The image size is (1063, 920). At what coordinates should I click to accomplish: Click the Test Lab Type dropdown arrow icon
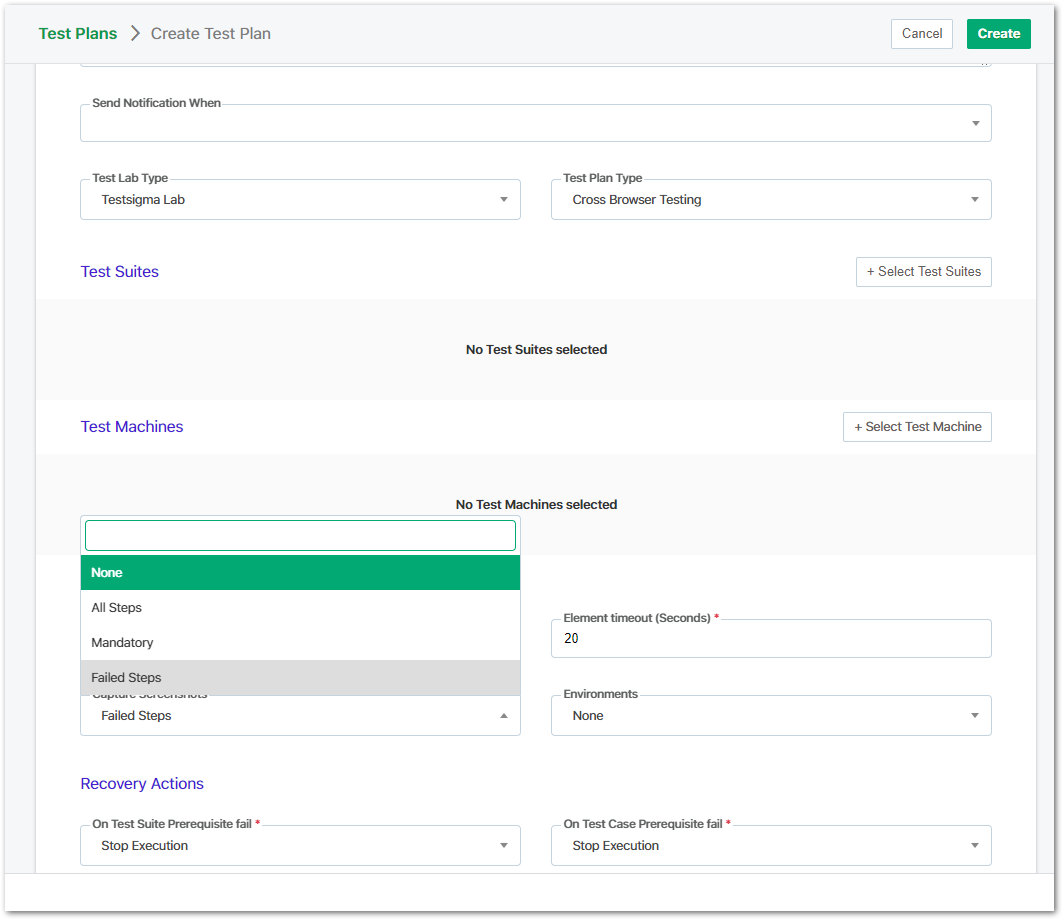tap(503, 199)
